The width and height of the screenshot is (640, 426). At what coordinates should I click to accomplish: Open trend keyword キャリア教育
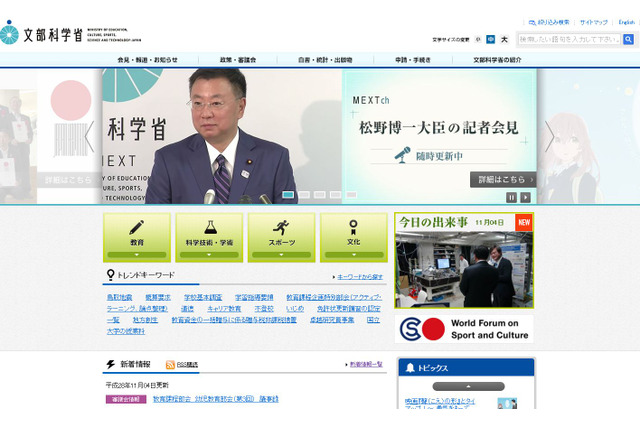224,309
